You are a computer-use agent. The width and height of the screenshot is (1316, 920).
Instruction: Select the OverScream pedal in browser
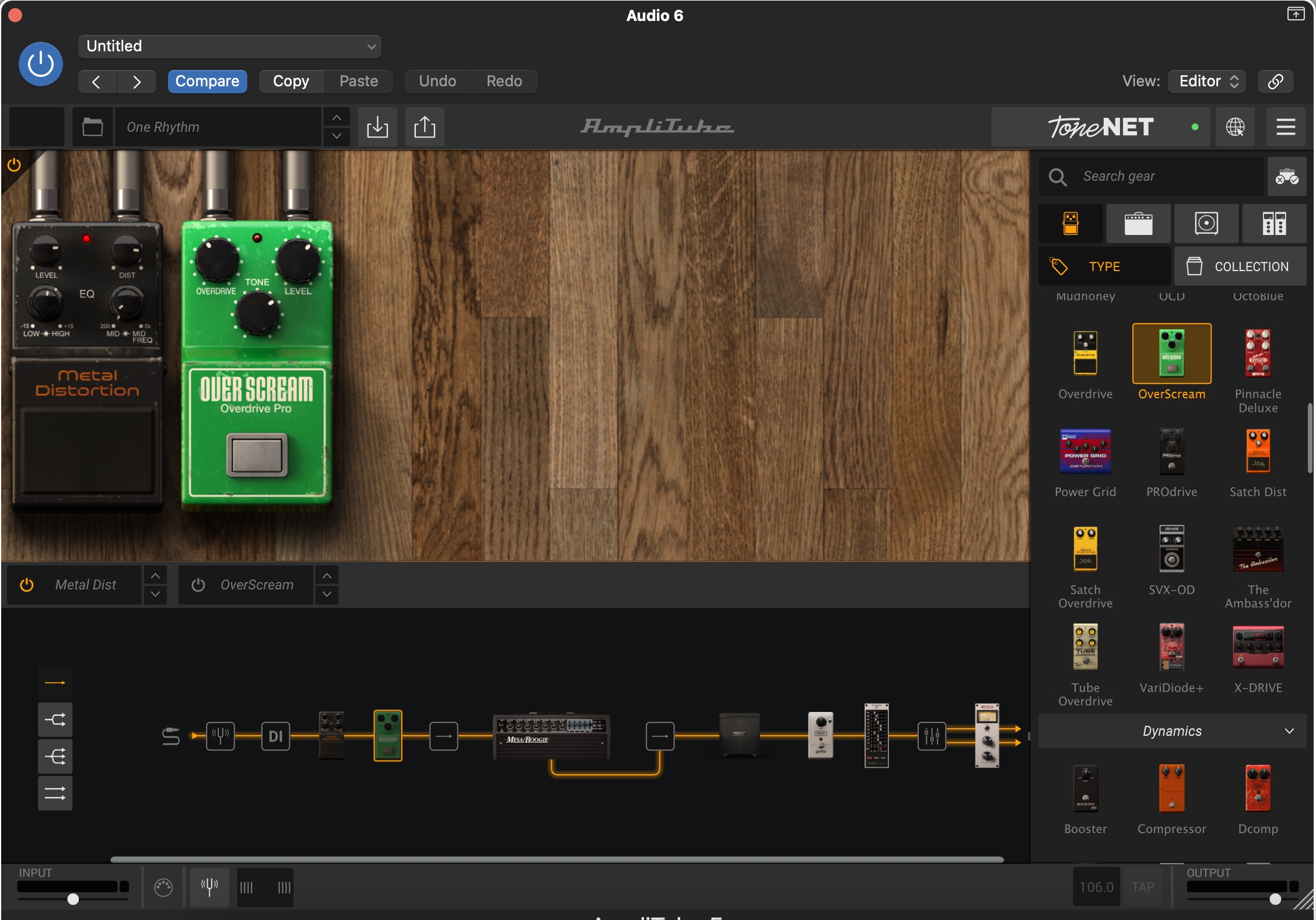click(x=1172, y=353)
